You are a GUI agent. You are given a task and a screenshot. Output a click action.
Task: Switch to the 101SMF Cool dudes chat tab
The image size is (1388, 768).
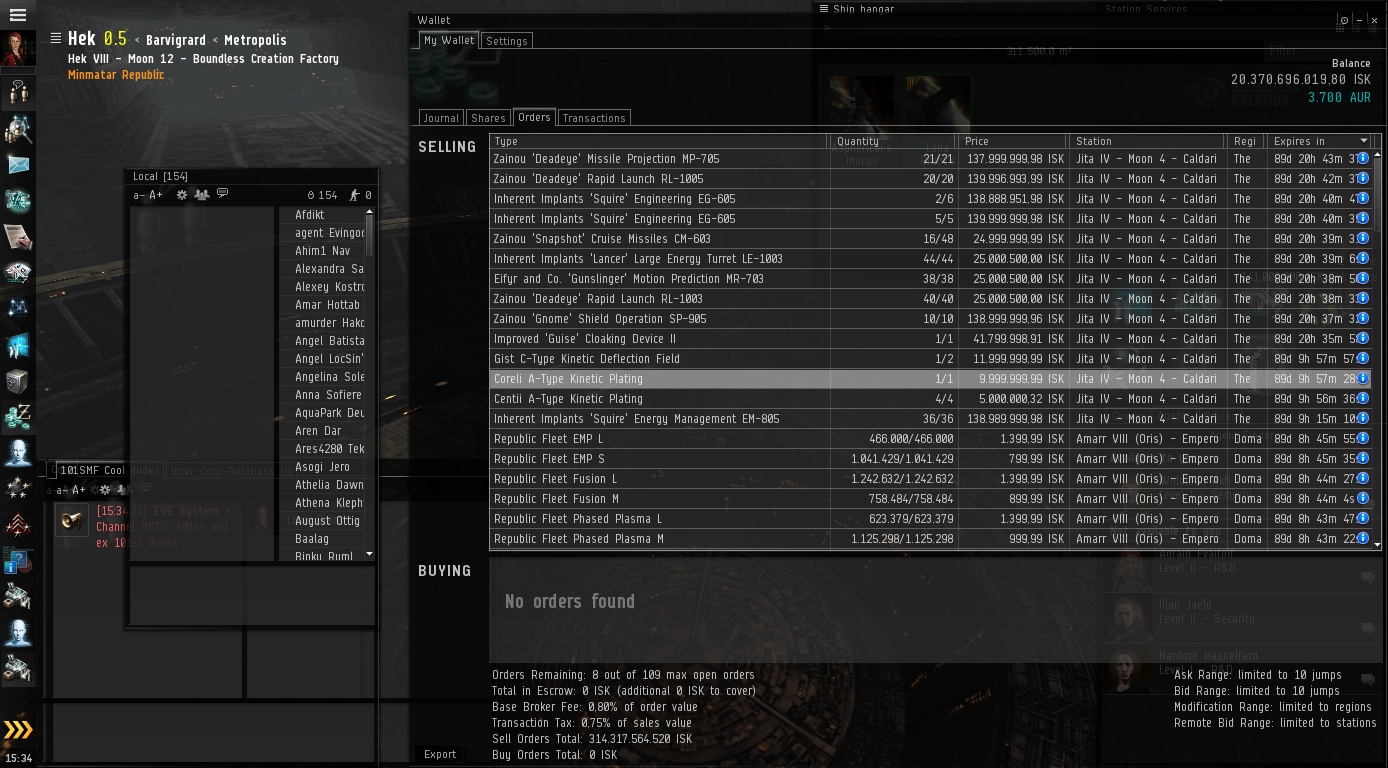pos(108,470)
